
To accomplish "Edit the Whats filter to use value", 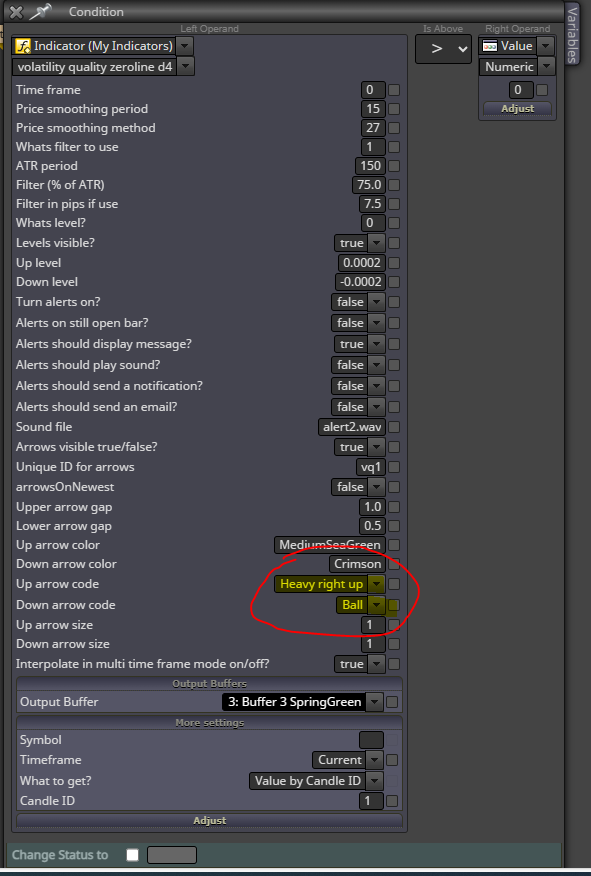I will tap(373, 146).
